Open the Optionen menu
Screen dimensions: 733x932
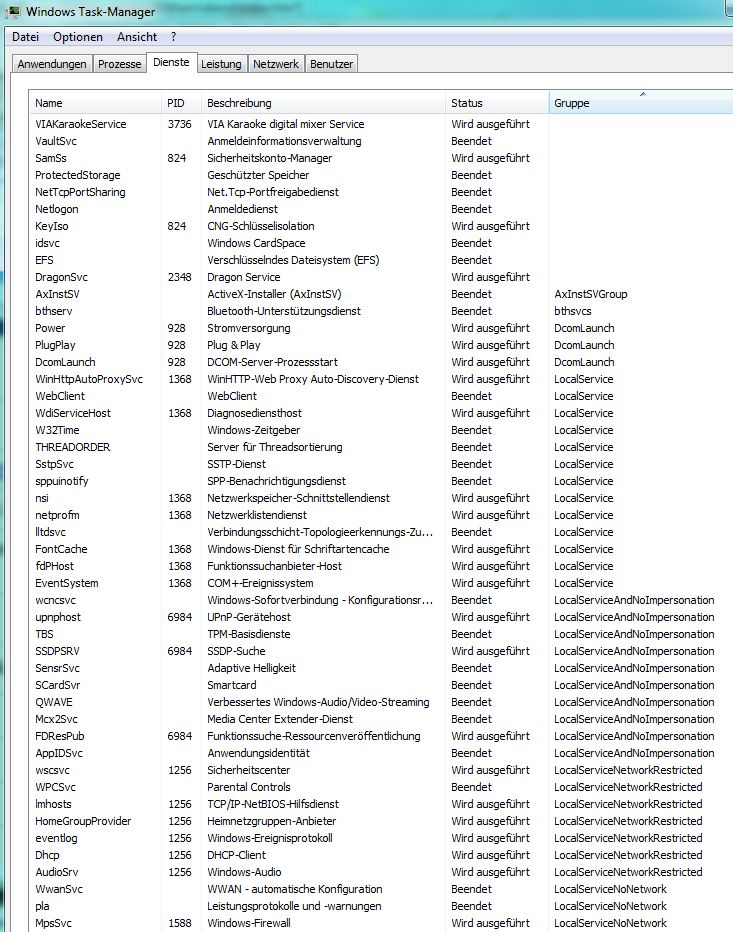coord(78,37)
